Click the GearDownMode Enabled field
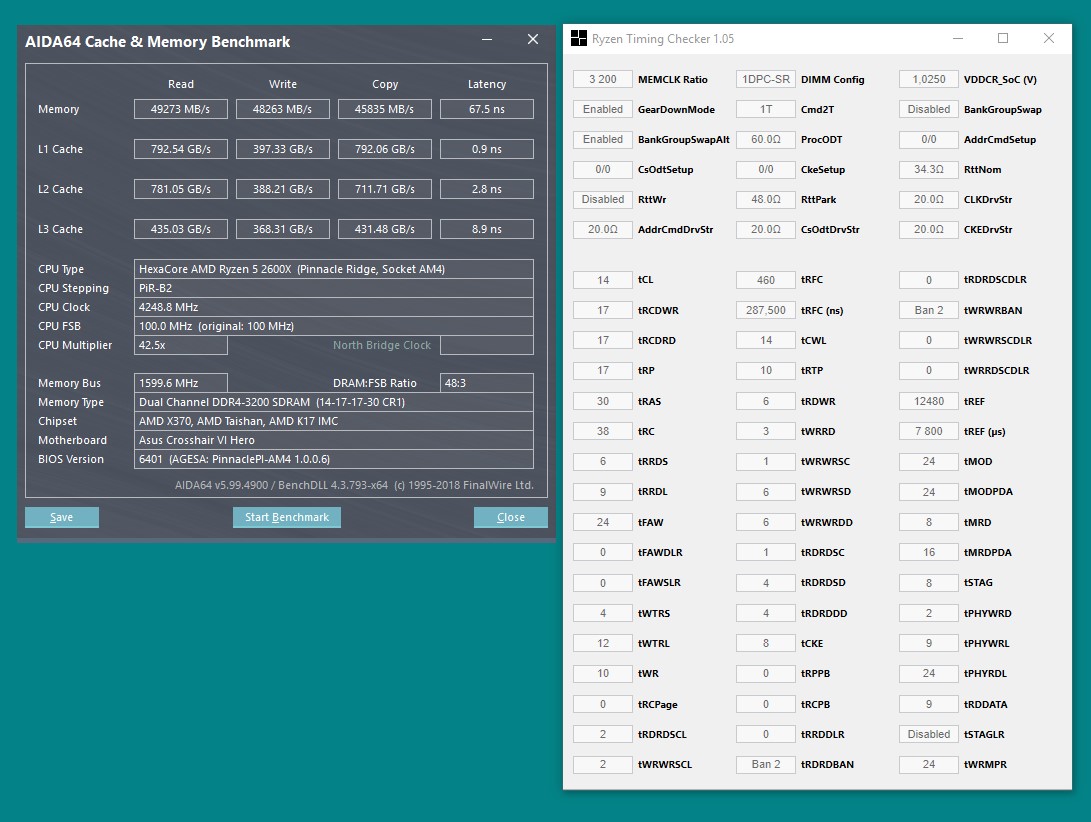The width and height of the screenshot is (1091, 822). [603, 109]
